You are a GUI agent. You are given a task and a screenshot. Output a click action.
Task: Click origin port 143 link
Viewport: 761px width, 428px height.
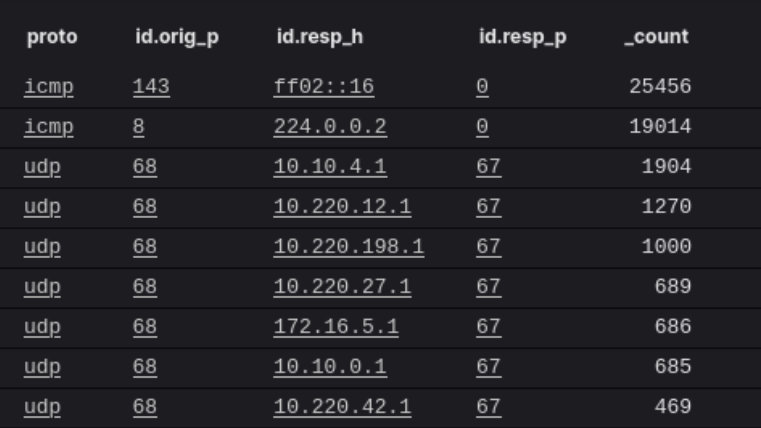point(151,87)
